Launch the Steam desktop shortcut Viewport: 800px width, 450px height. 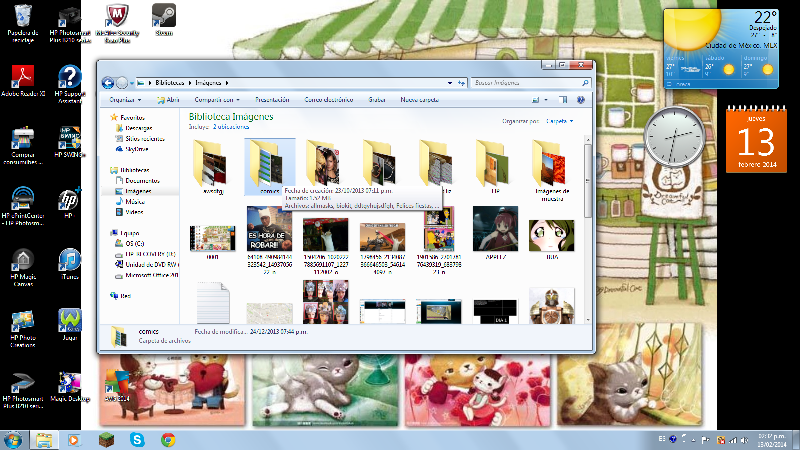[x=164, y=19]
